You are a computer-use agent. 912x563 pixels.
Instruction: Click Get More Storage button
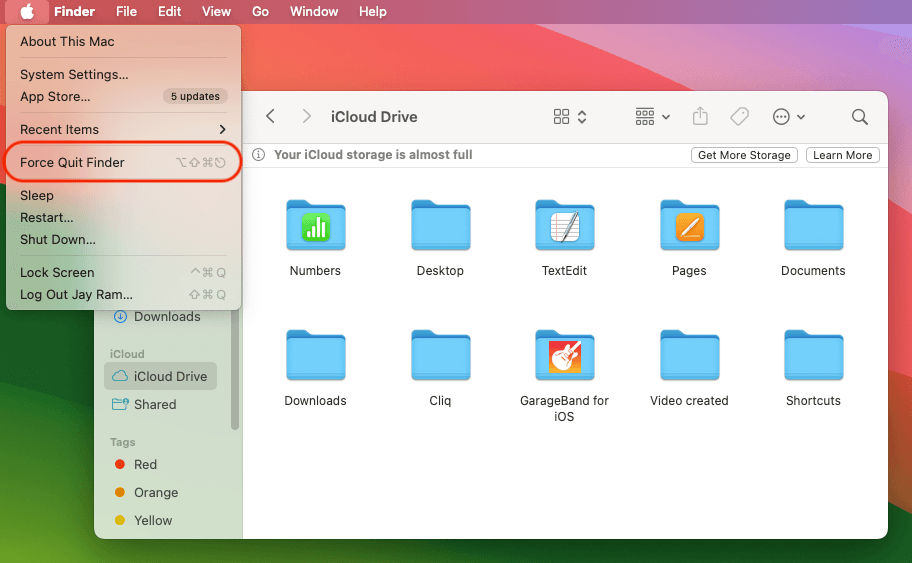click(744, 155)
